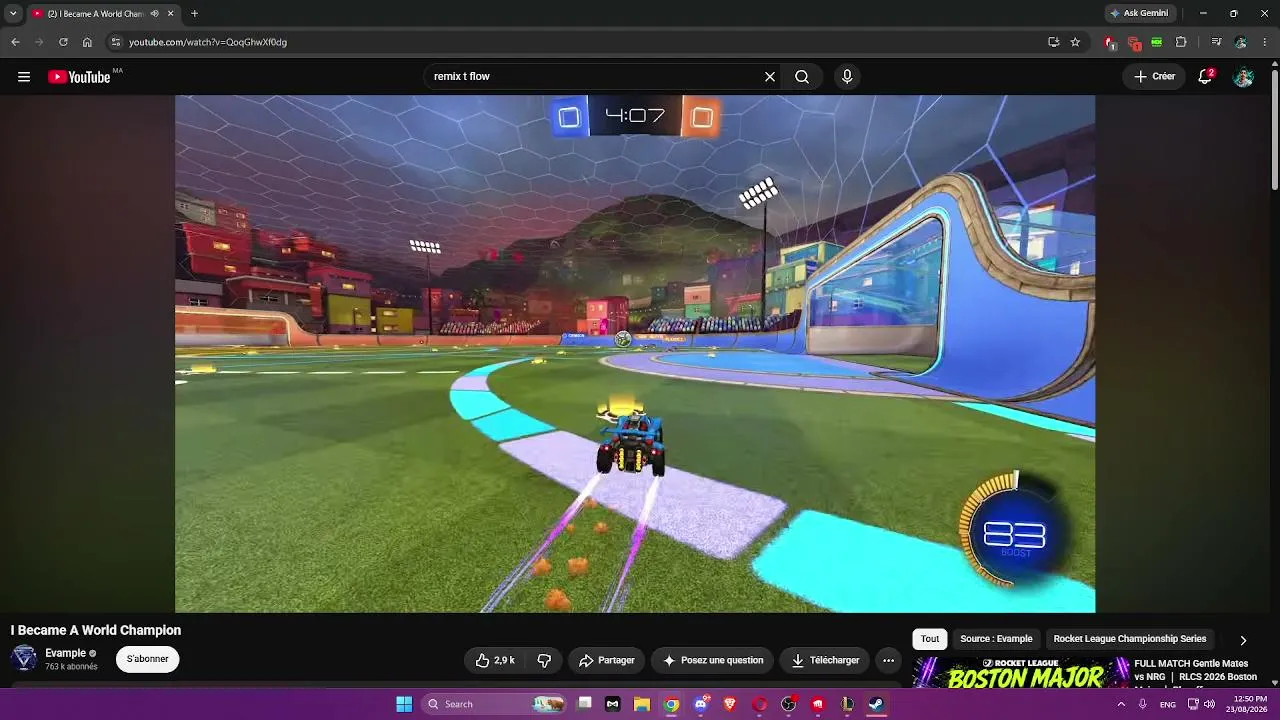
Task: Click the Rocket League video player
Action: [635, 353]
